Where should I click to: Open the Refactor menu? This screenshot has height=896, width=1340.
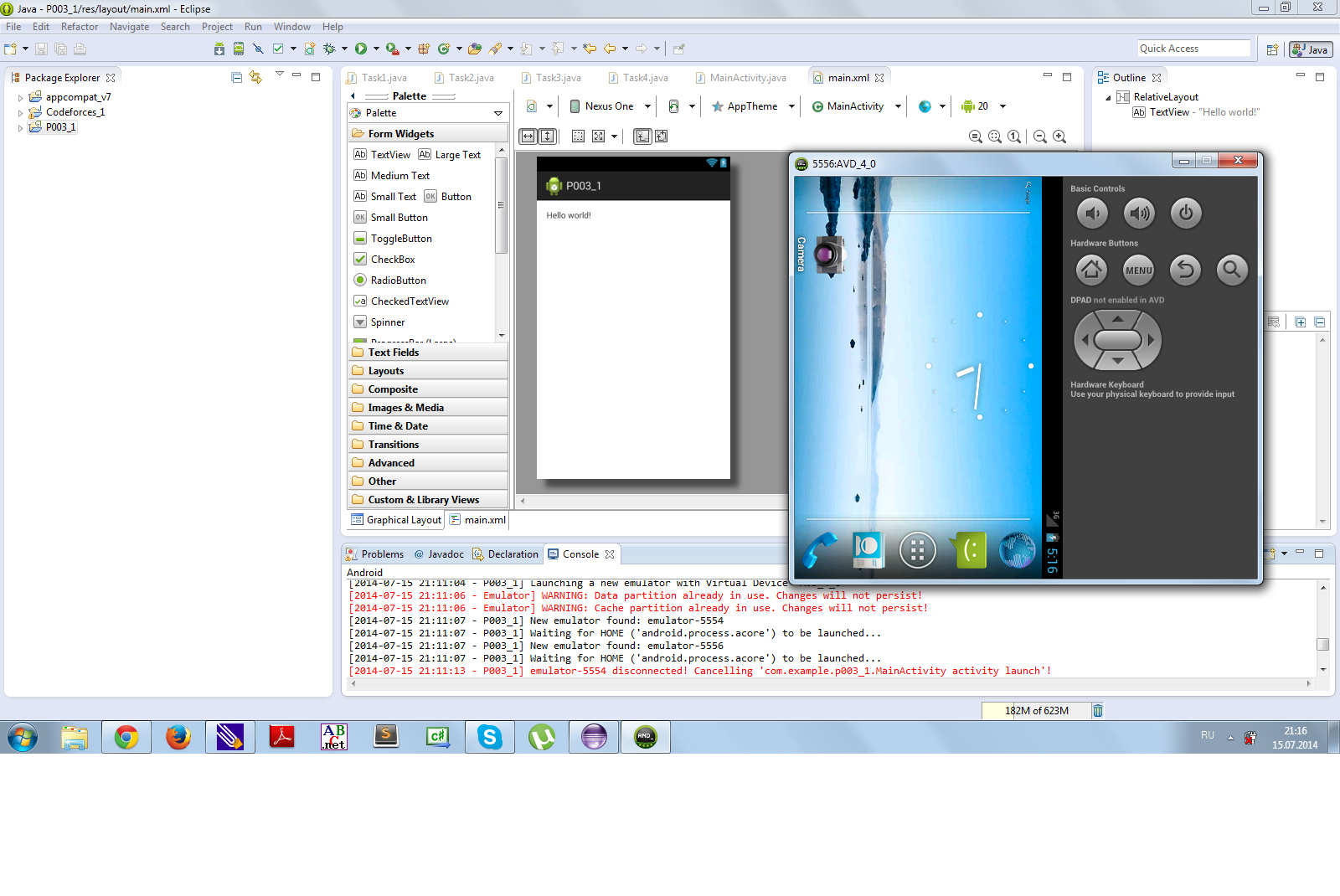80,27
